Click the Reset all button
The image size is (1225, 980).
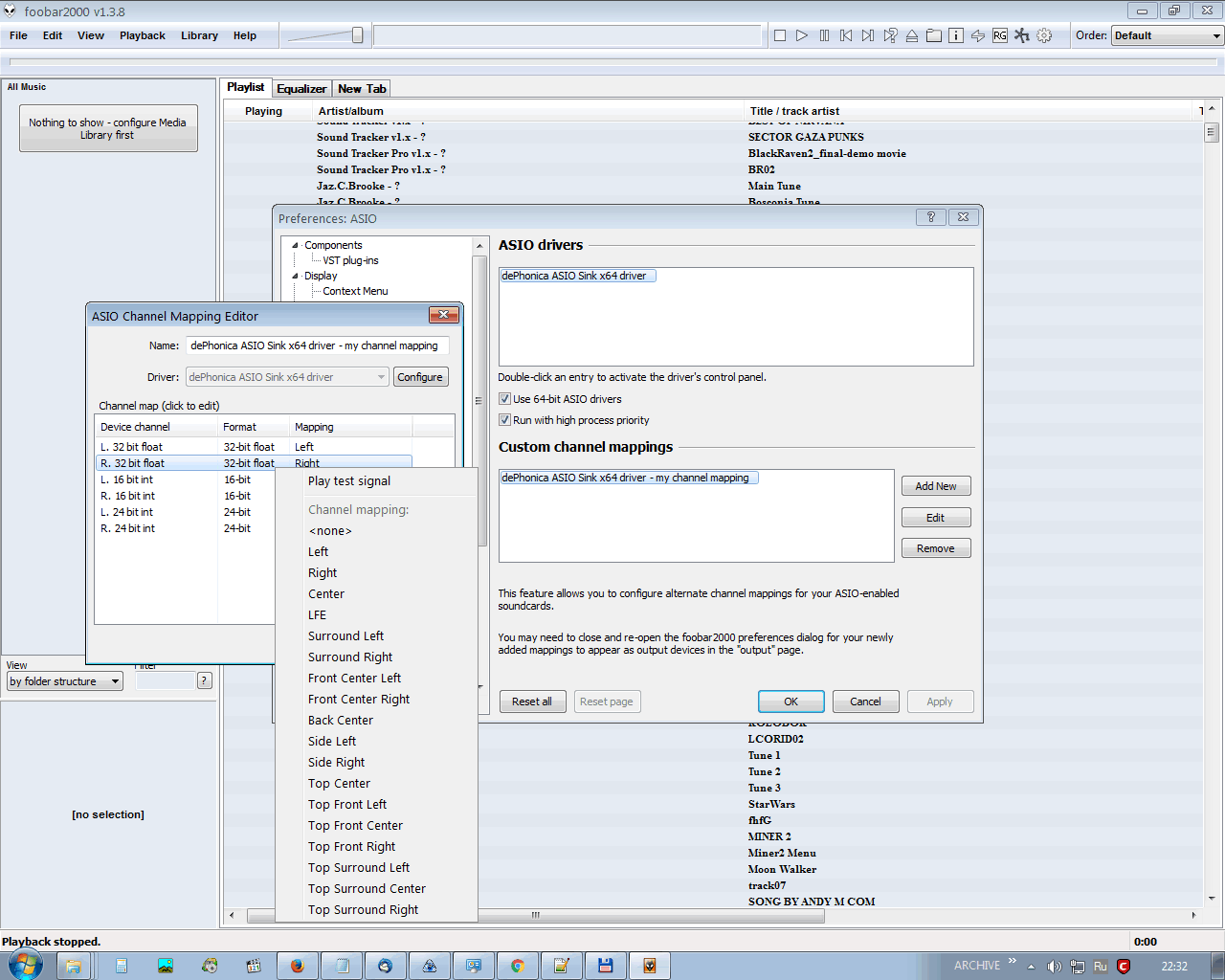click(532, 702)
